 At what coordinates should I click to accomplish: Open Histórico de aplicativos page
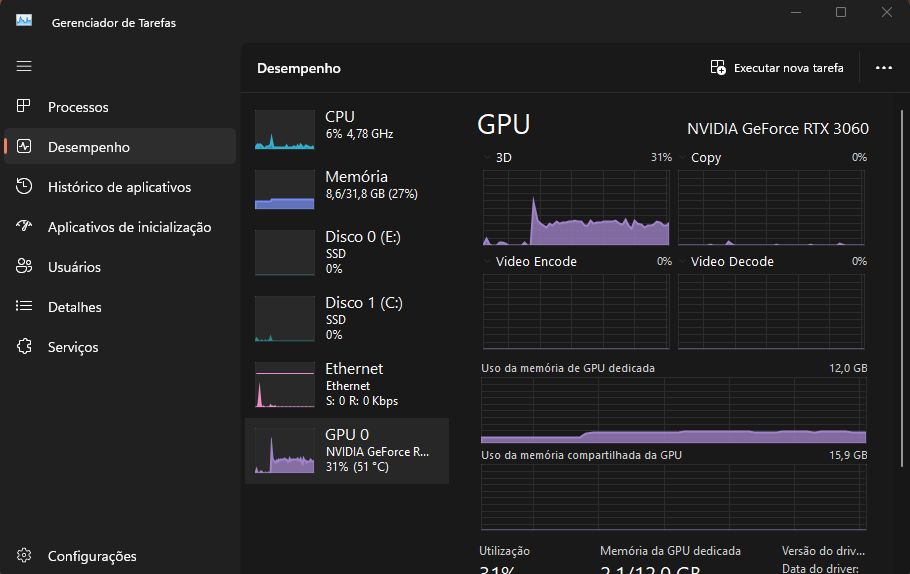coord(119,187)
